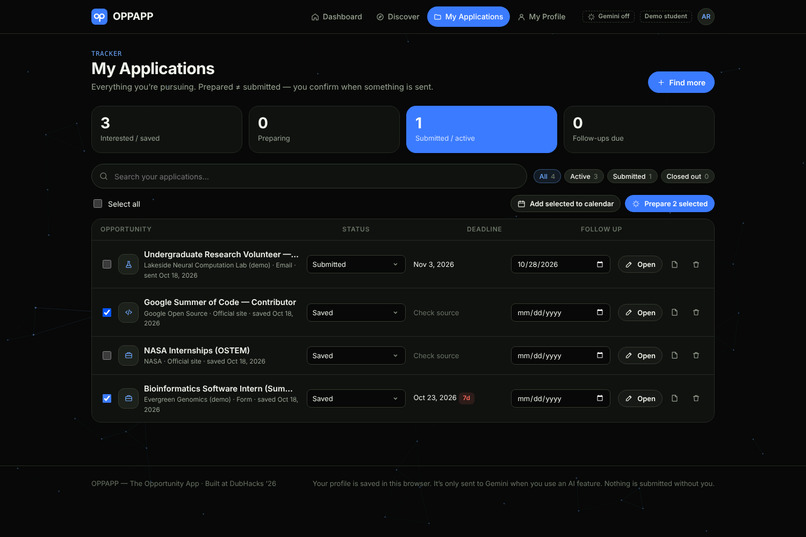
Task: Click Open for Google Summer of Code
Action: [640, 312]
